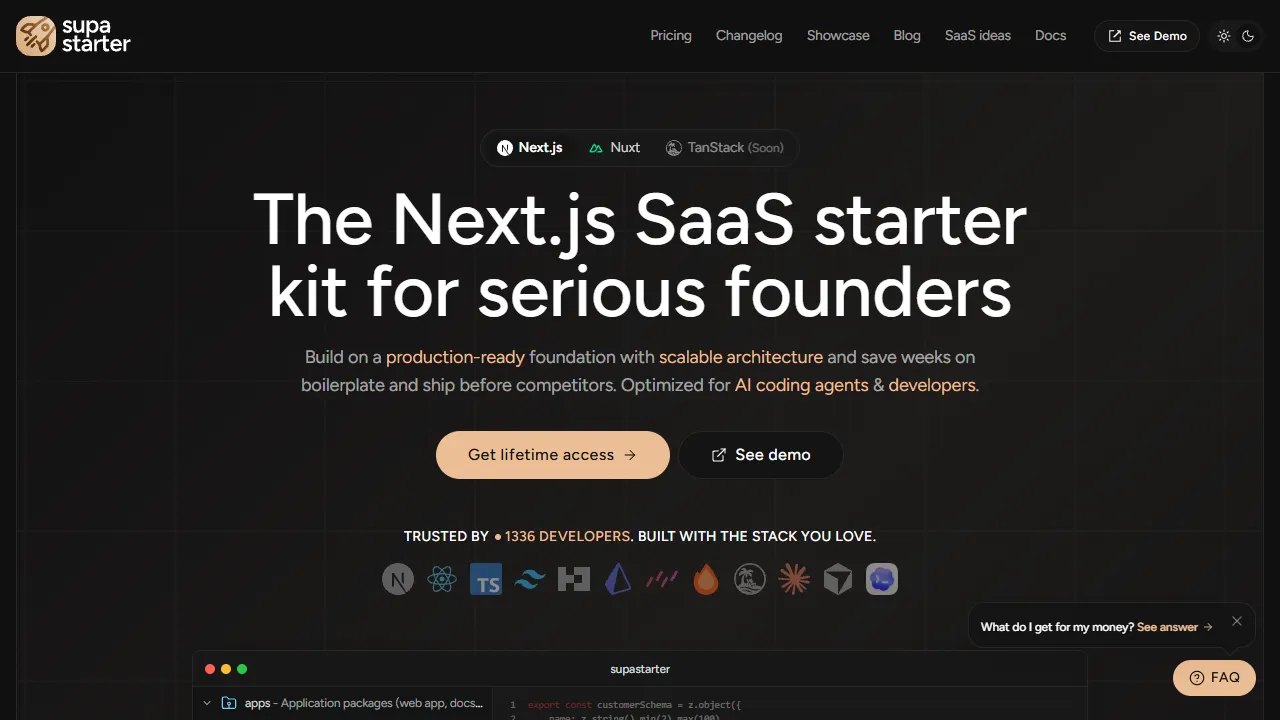Screen dimensions: 1280x720
Task: Click the React icon in the stack row
Action: (x=442, y=579)
